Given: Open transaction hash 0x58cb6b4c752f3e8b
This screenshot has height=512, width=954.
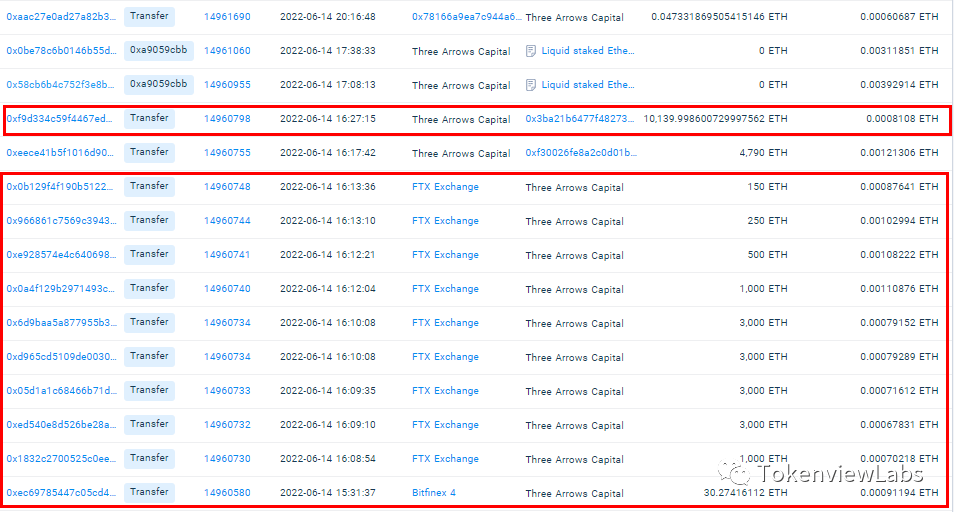Looking at the screenshot, I should tap(60, 85).
